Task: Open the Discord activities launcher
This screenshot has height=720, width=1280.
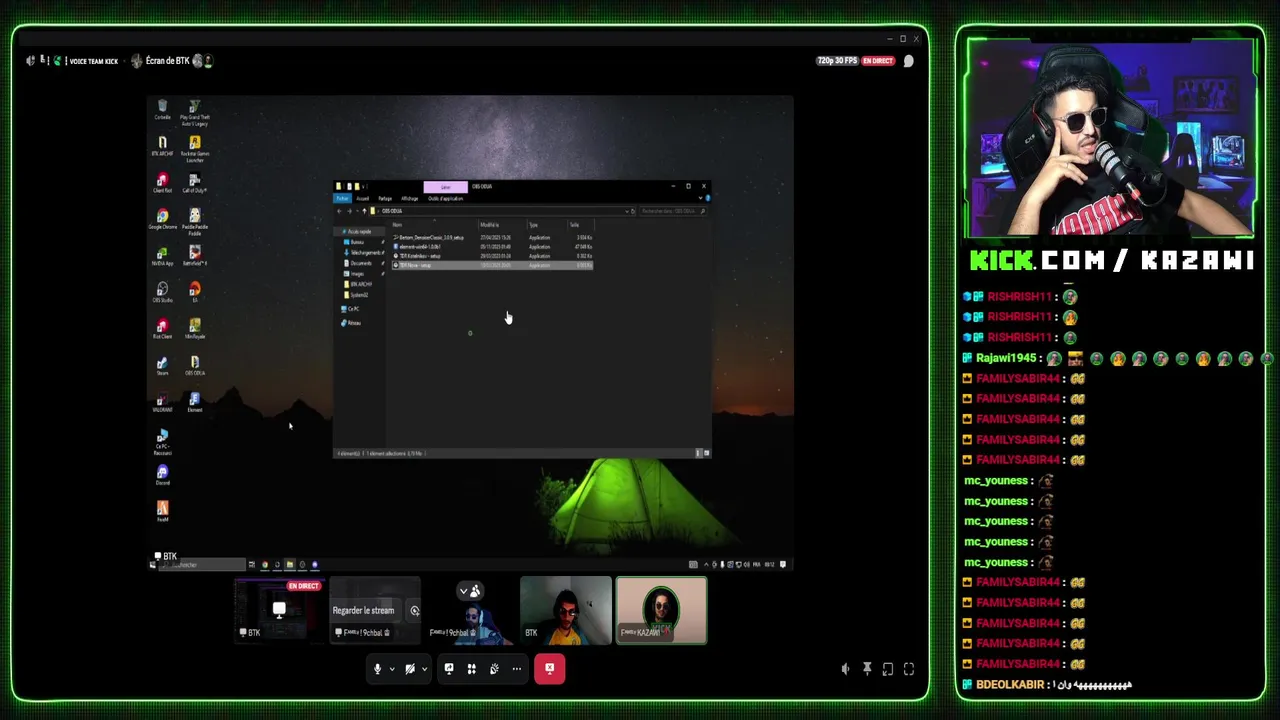Action: (472, 669)
